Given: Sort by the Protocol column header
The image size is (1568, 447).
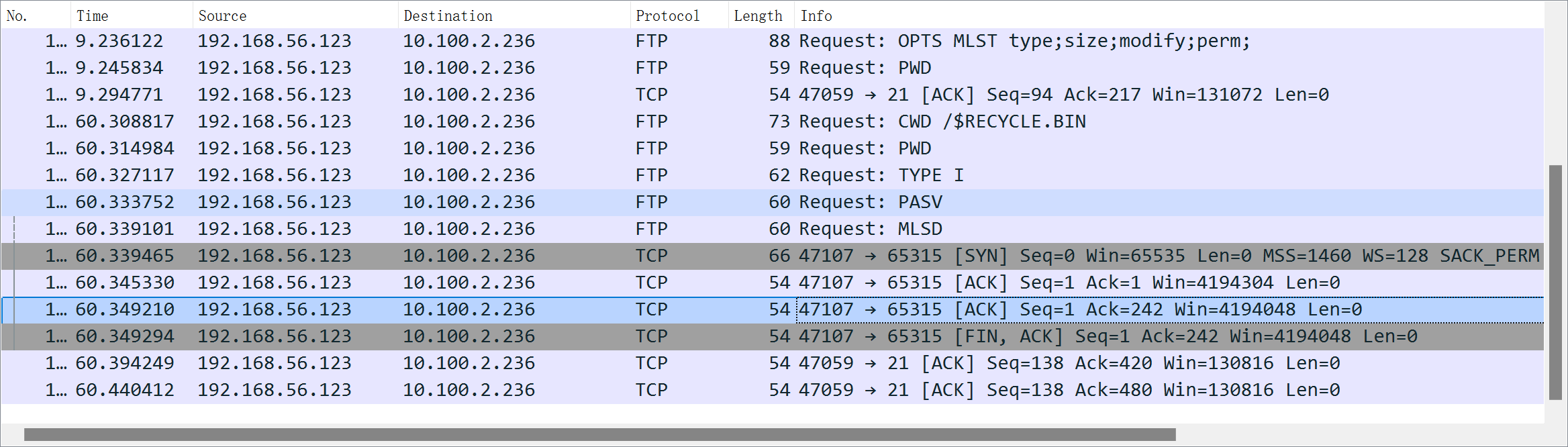Looking at the screenshot, I should (667, 15).
